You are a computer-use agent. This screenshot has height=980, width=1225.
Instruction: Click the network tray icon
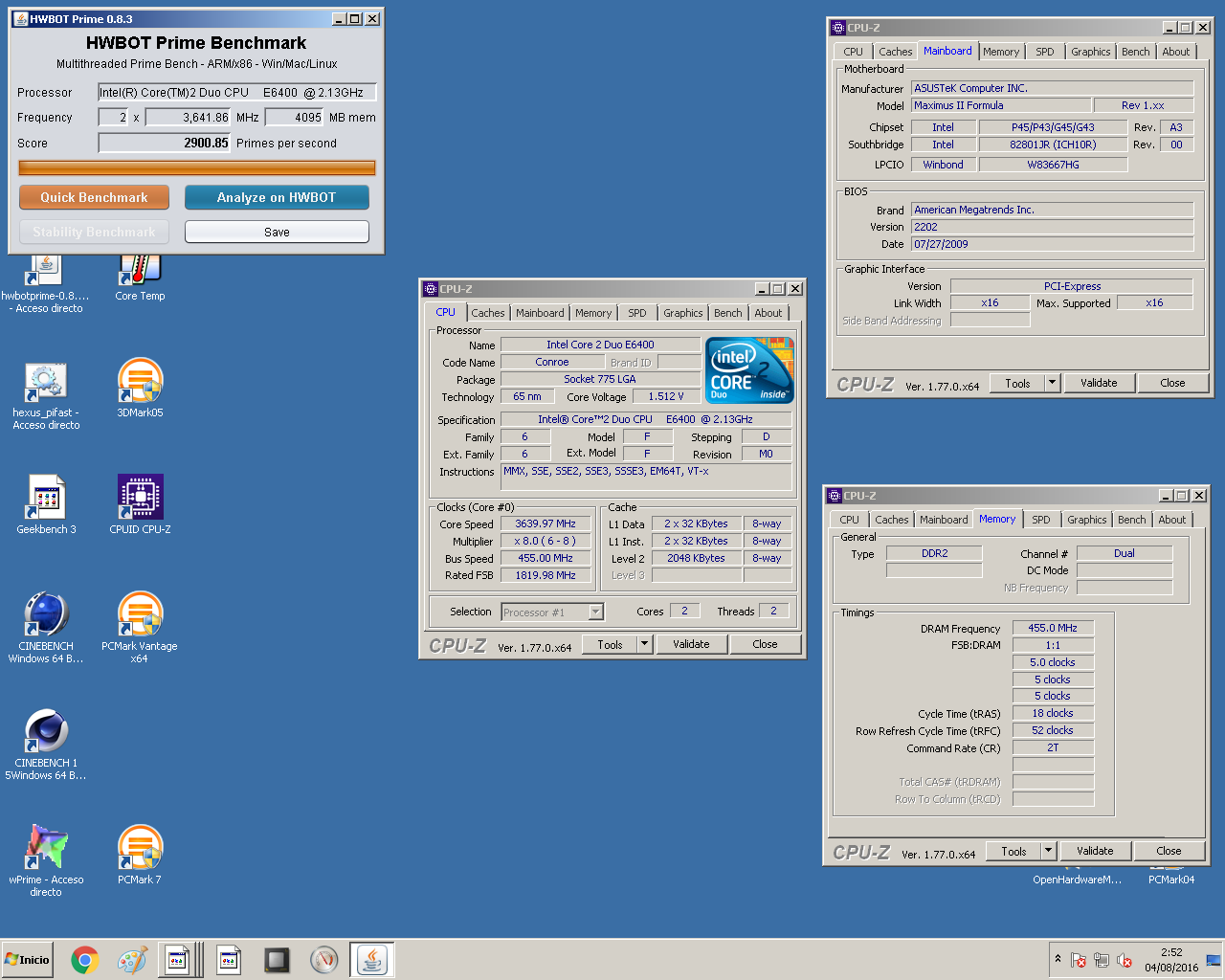[x=1102, y=960]
